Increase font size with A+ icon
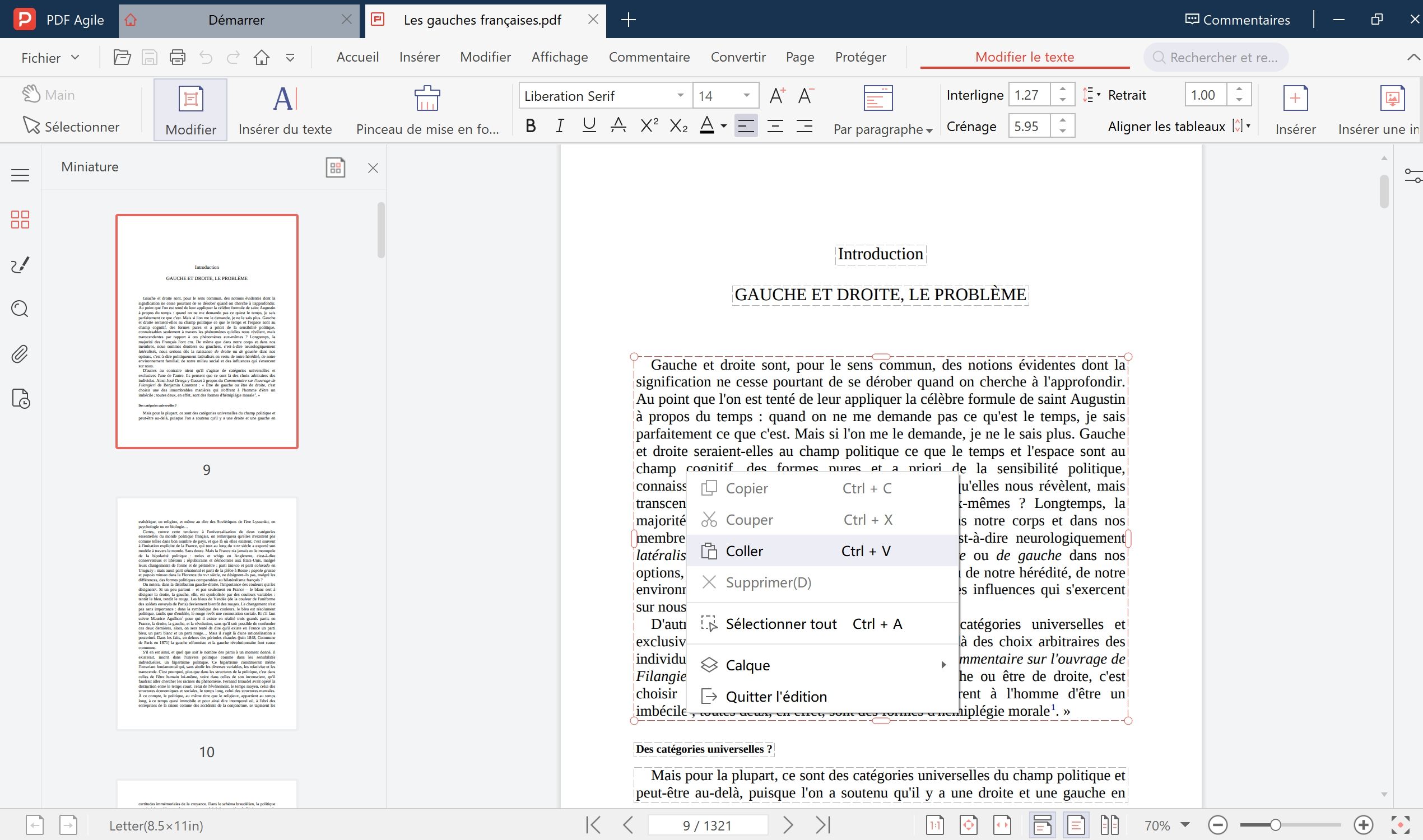Viewport: 1423px width, 840px height. pos(777,95)
